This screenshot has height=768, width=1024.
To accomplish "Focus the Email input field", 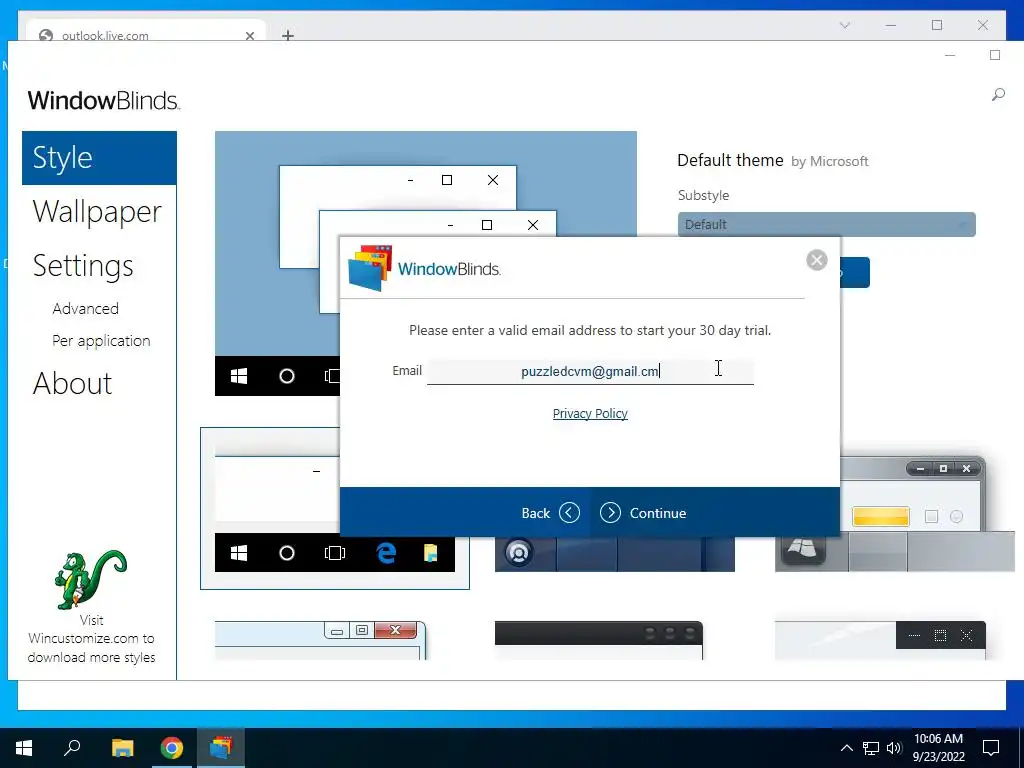I will (x=590, y=371).
